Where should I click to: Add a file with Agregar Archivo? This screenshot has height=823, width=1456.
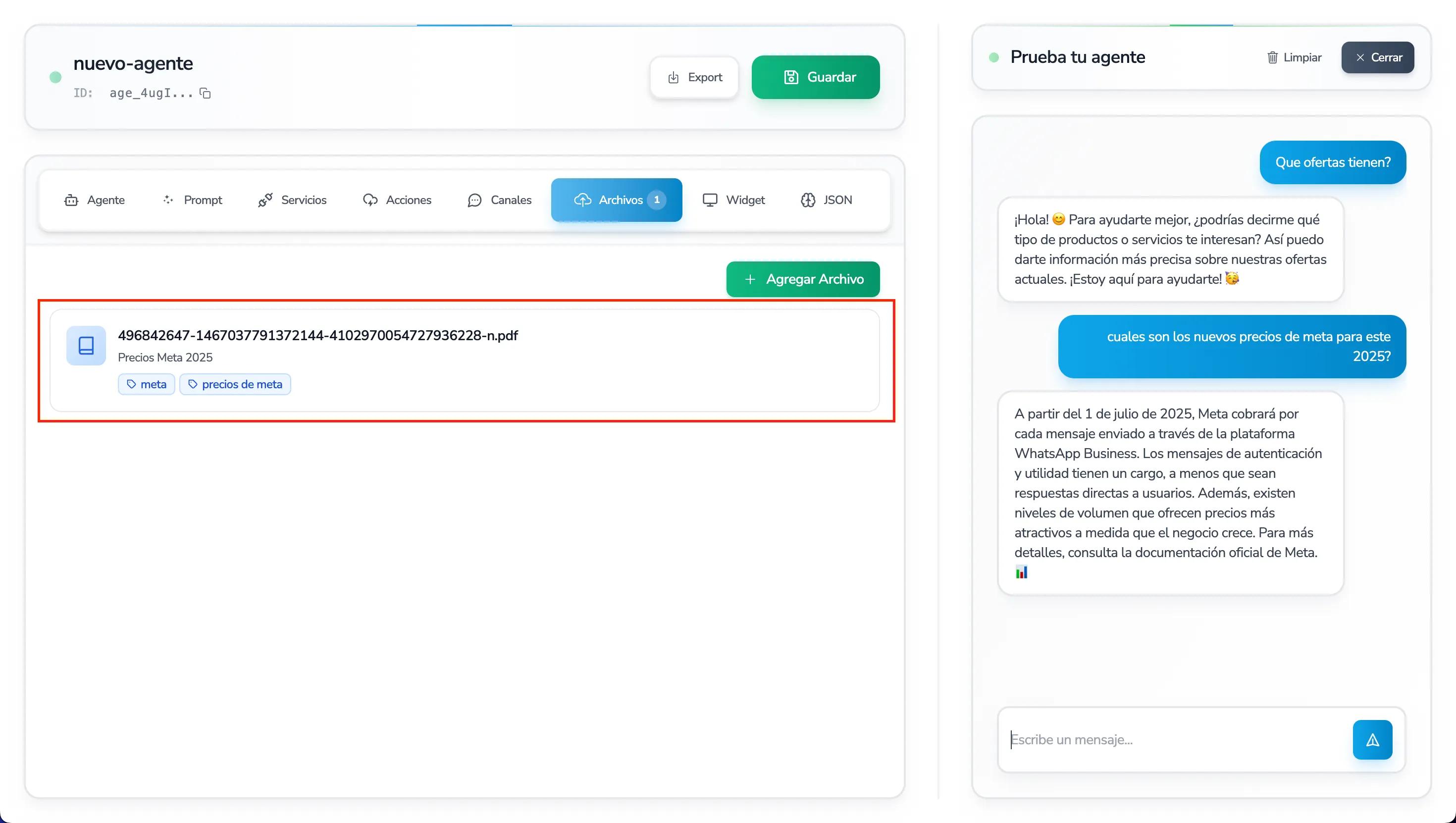pos(803,279)
